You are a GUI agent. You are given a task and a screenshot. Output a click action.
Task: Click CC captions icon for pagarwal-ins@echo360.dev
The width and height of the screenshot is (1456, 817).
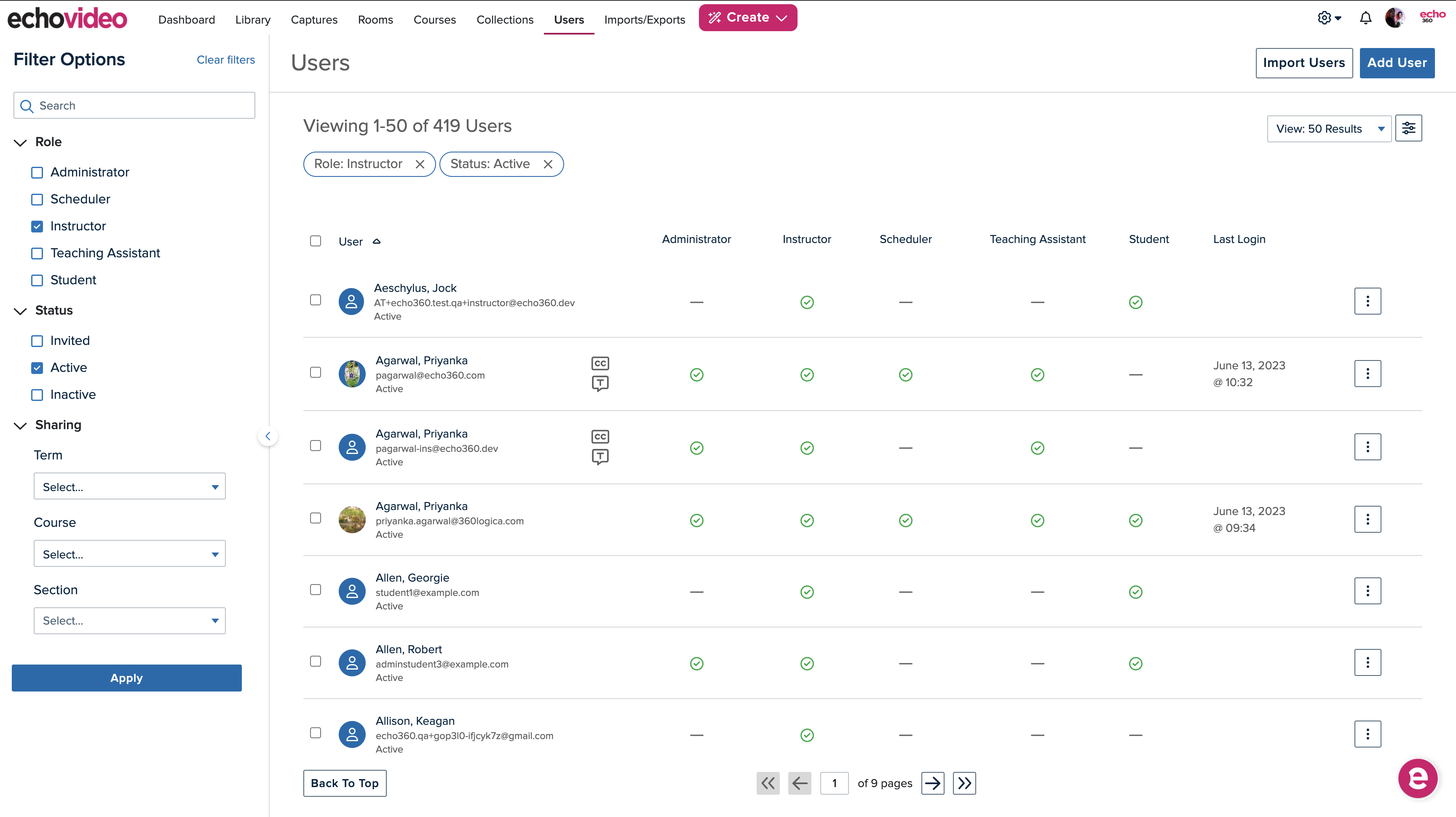(600, 437)
